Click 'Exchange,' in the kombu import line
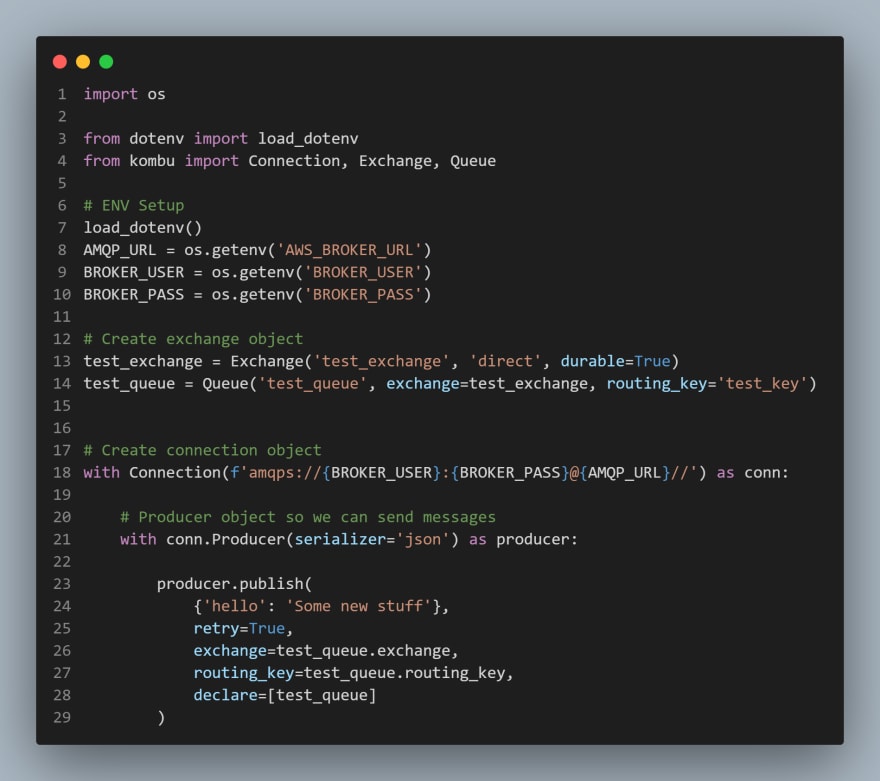 pyautogui.click(x=399, y=161)
